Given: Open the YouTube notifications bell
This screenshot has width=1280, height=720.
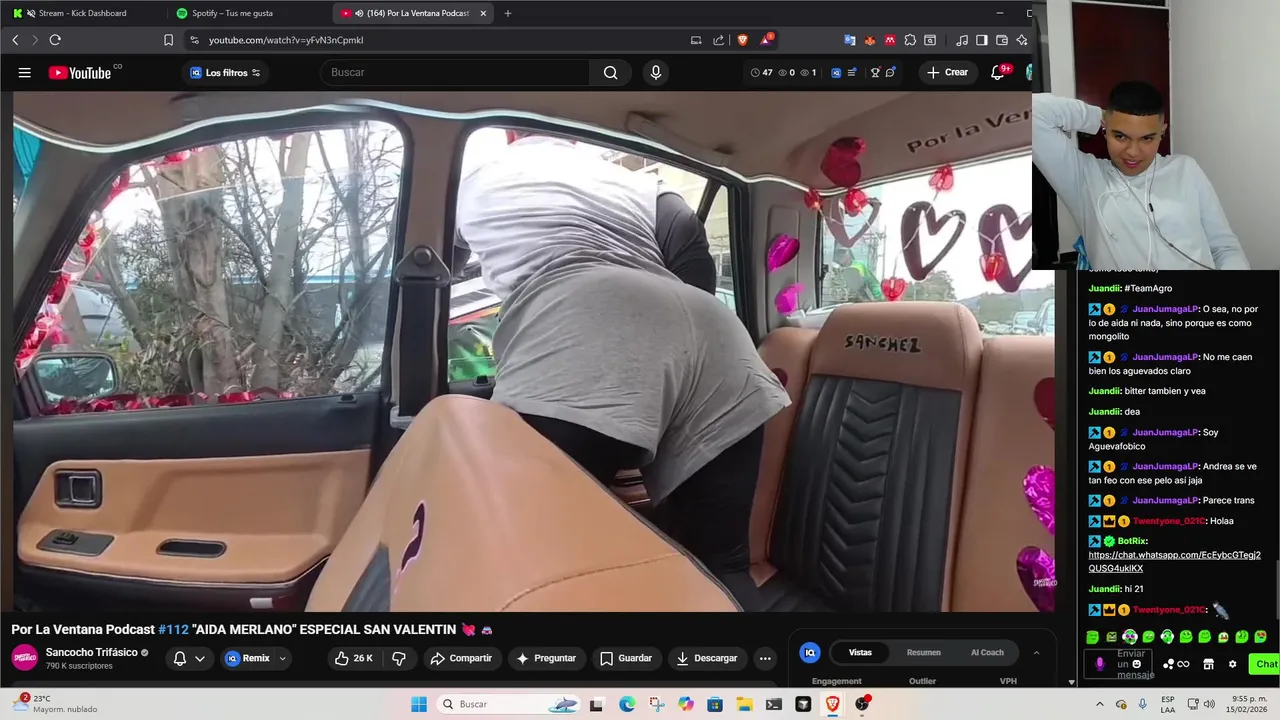Looking at the screenshot, I should 997,72.
